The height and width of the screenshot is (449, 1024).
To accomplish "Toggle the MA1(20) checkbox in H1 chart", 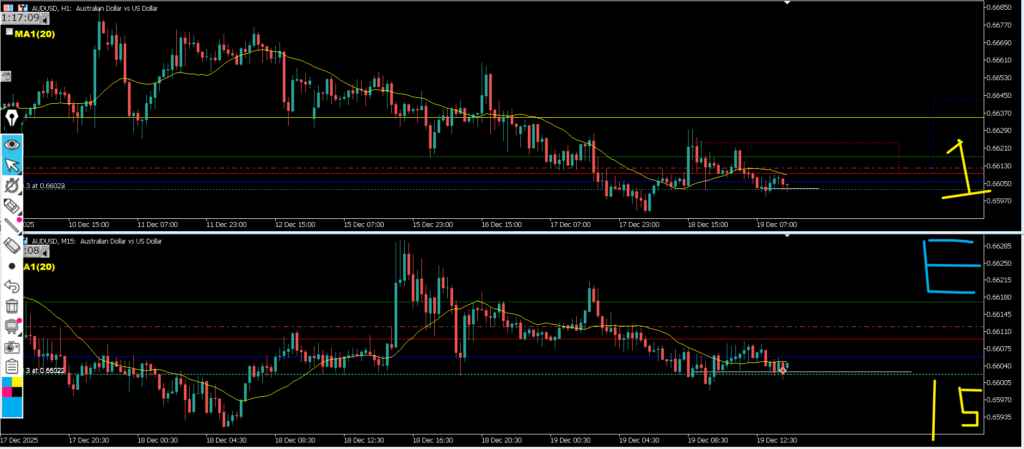I will (x=8, y=32).
